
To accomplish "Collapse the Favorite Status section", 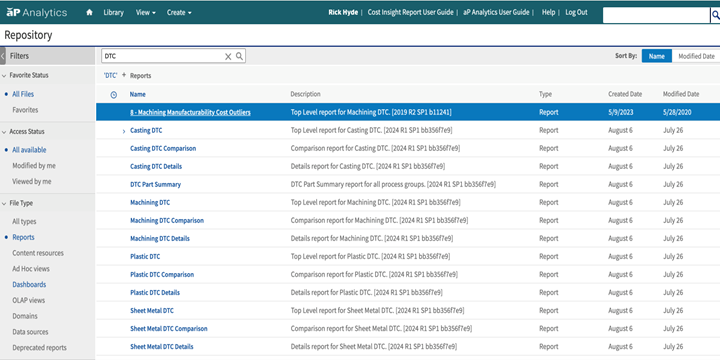I will [4, 75].
